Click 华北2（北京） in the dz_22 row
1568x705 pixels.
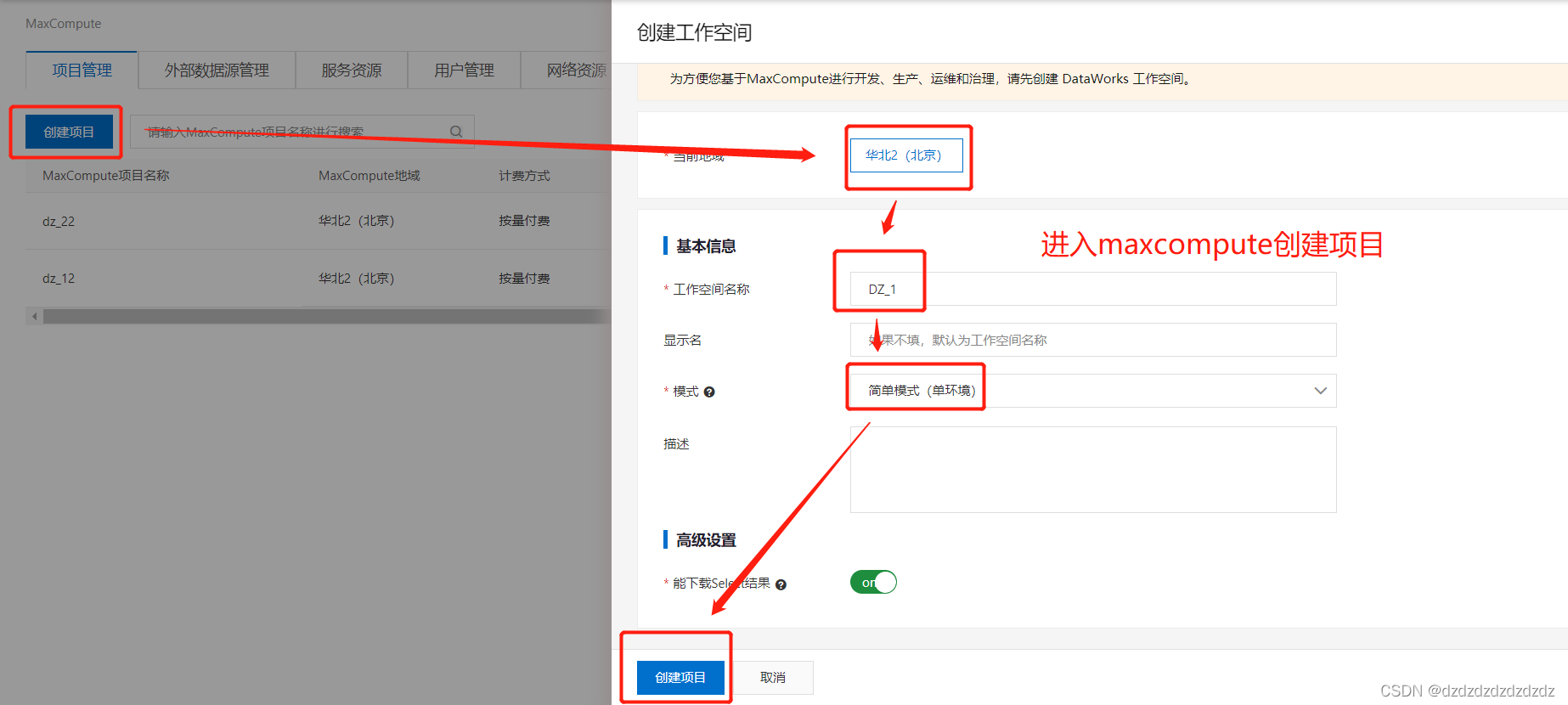[x=357, y=221]
